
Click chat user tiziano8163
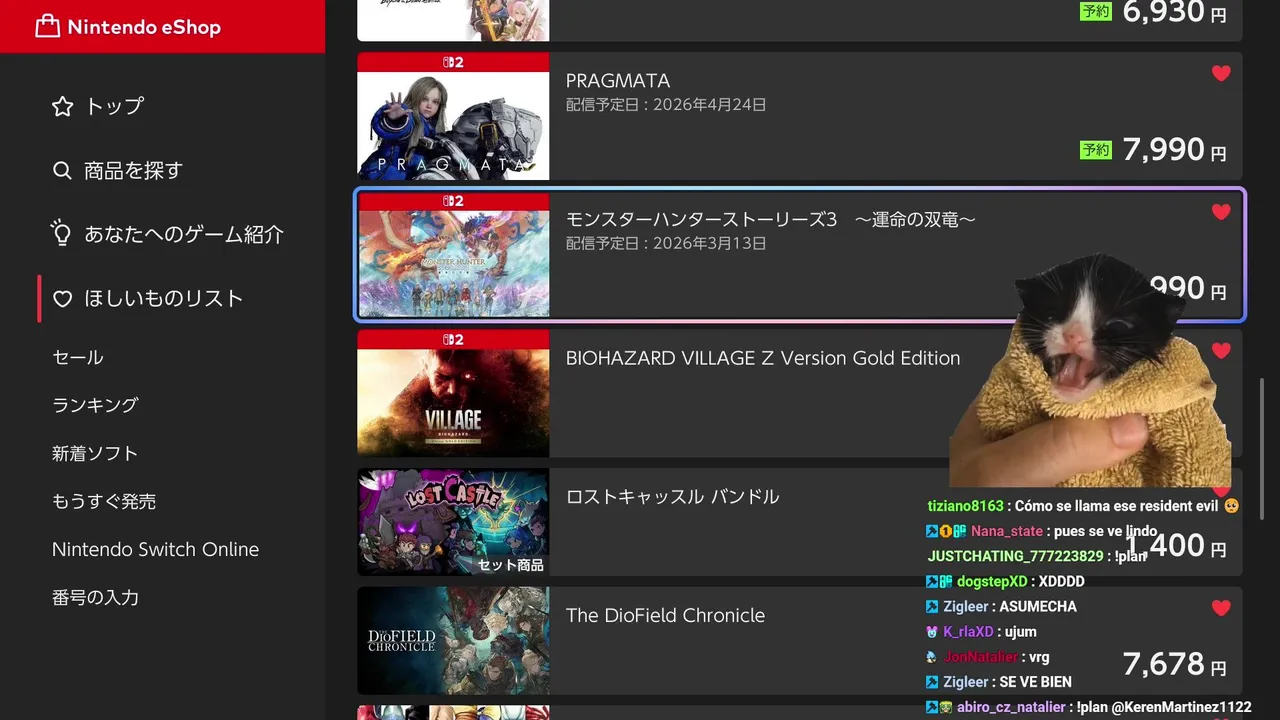965,506
